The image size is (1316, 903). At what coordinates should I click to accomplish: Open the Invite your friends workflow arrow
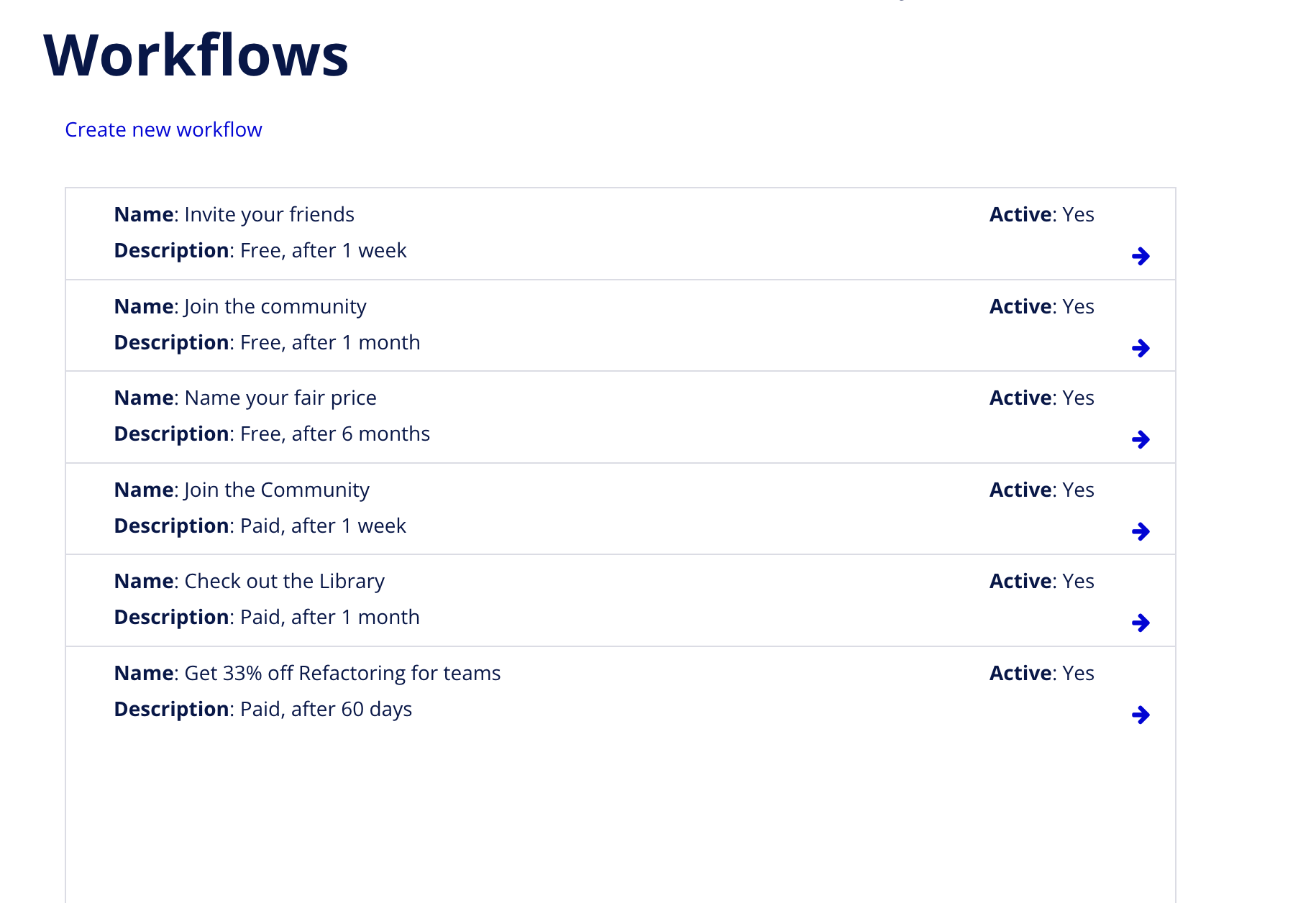pos(1141,255)
